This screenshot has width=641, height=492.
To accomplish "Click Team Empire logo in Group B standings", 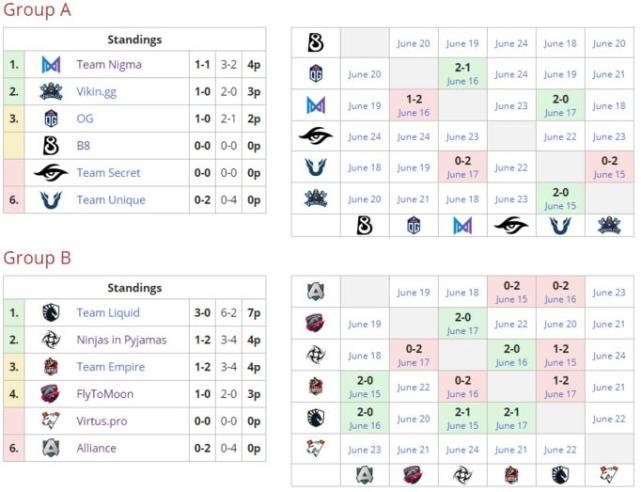I will point(51,367).
